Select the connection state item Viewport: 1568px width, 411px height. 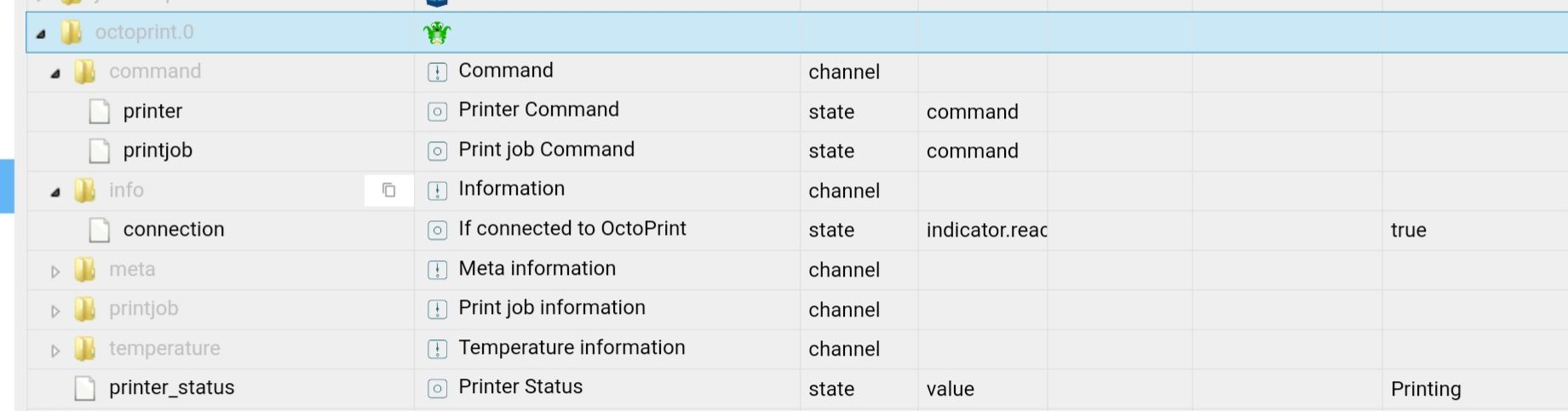coord(174,230)
